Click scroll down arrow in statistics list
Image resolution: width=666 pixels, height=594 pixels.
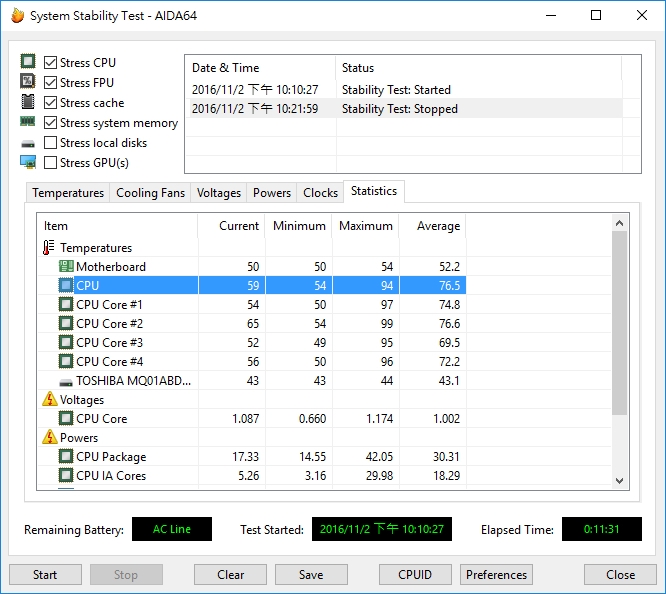pyautogui.click(x=619, y=481)
